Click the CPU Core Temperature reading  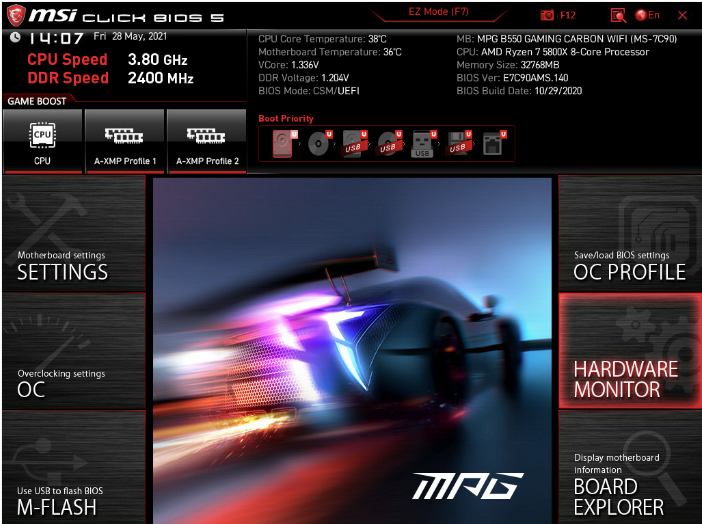(x=322, y=39)
